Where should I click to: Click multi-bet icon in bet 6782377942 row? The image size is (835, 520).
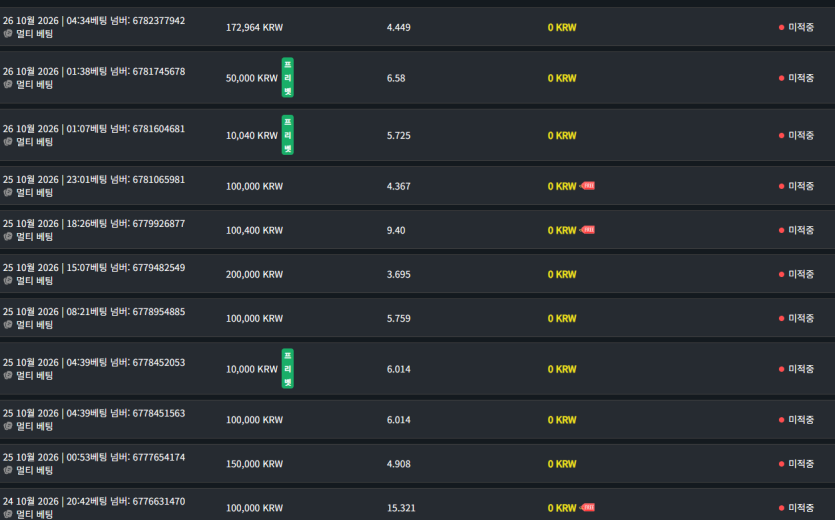(x=8, y=34)
